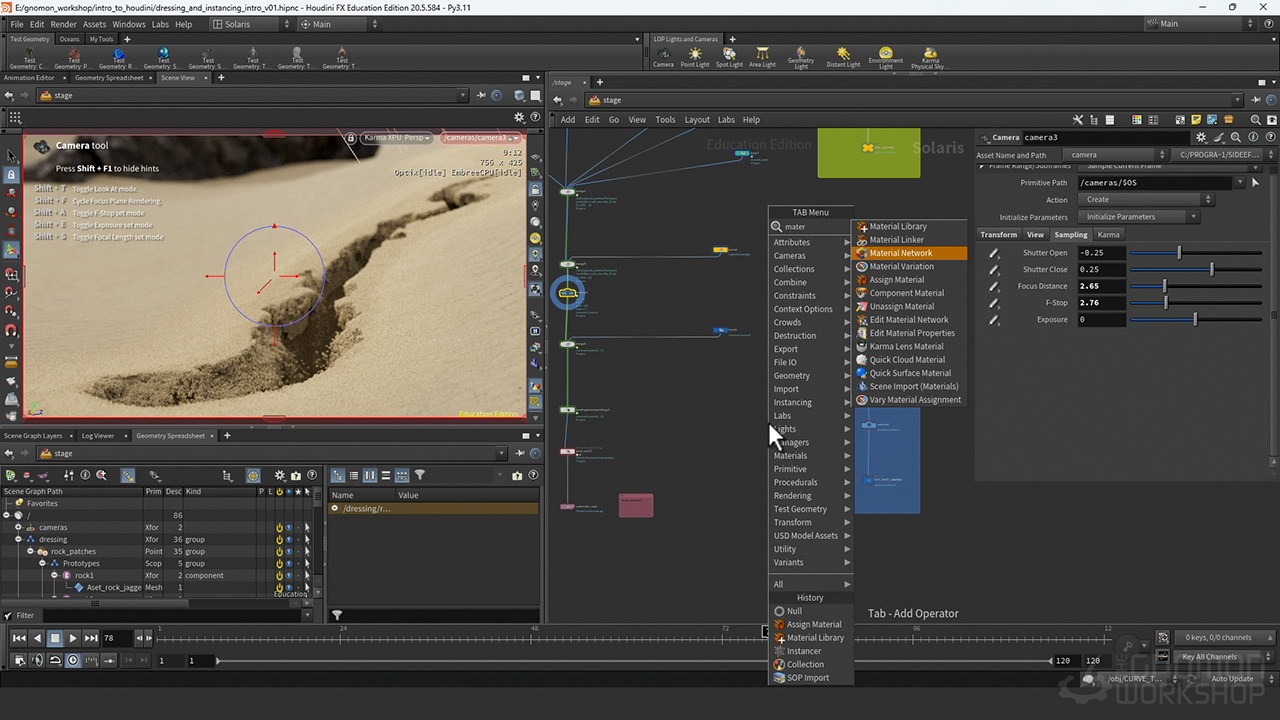Expand the rock_patches item in the Scene Graph
Screen dimensions: 1280x720
(x=31, y=551)
